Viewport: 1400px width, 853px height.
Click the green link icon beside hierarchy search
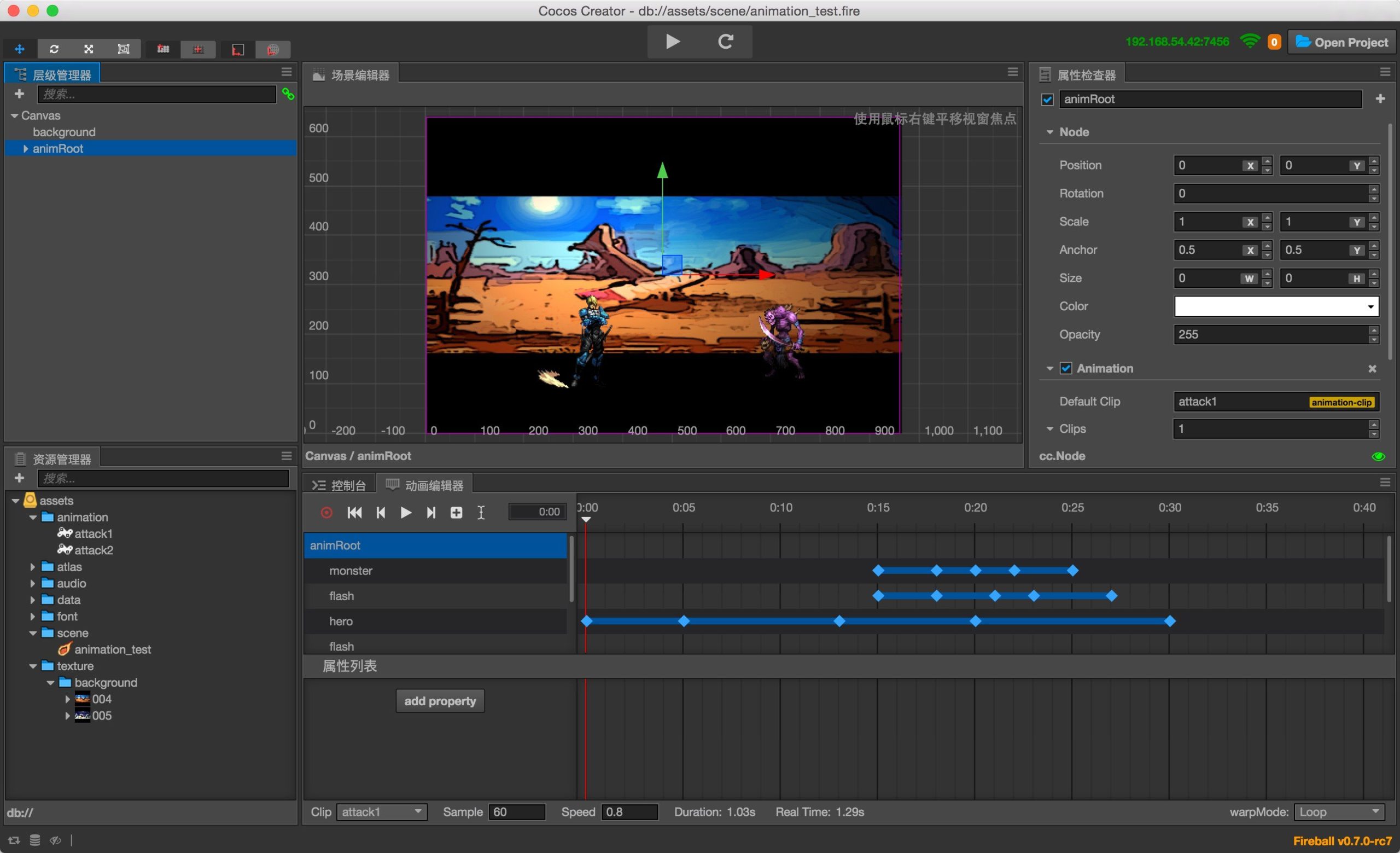288,94
